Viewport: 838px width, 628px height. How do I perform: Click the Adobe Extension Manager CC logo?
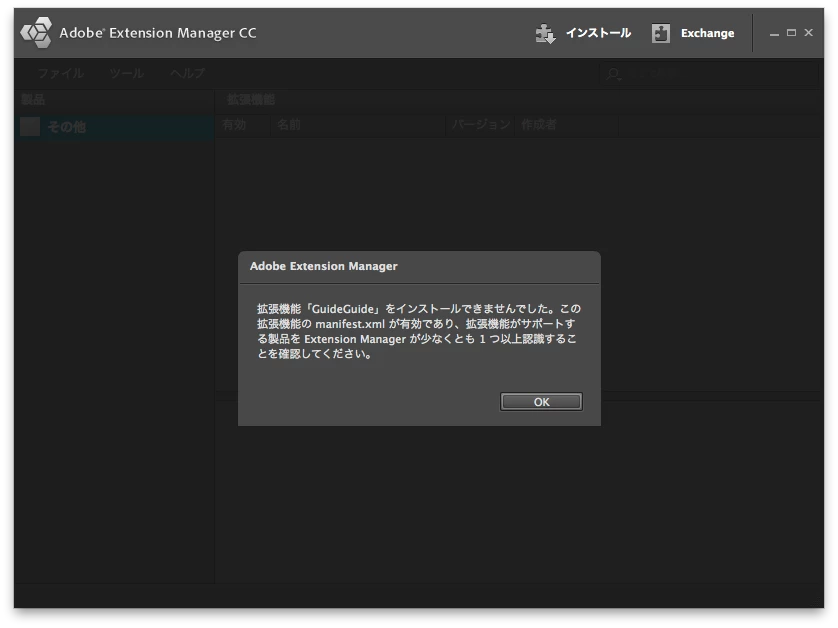click(36, 33)
